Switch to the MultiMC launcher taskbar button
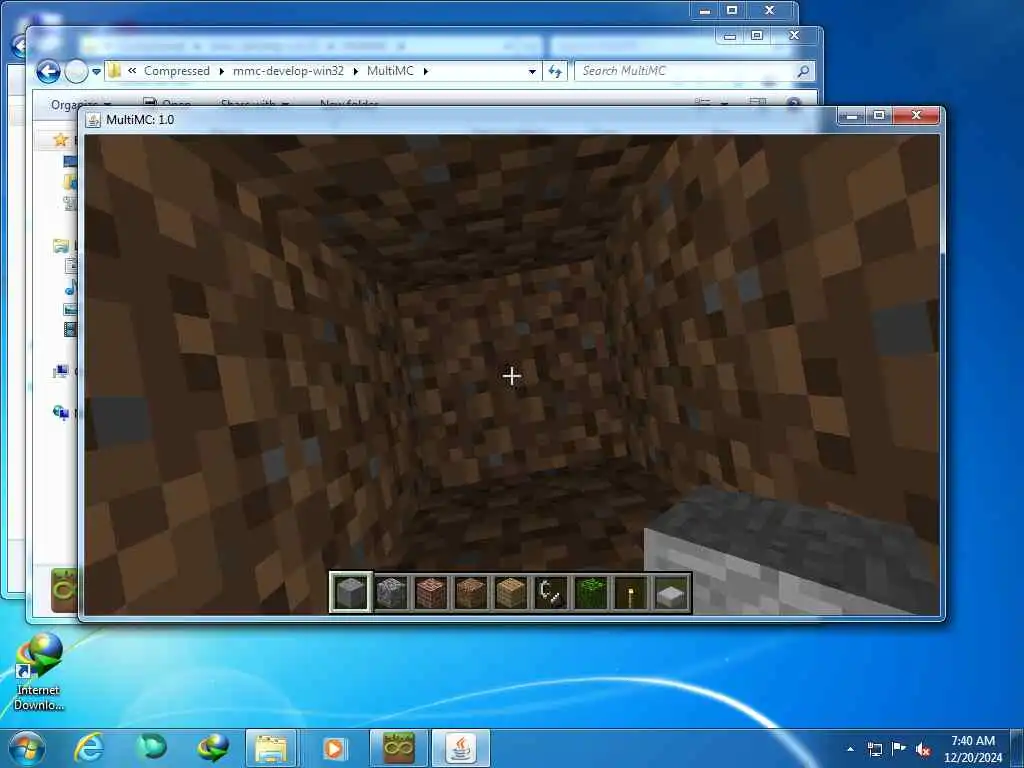1024x768 pixels. pos(398,748)
